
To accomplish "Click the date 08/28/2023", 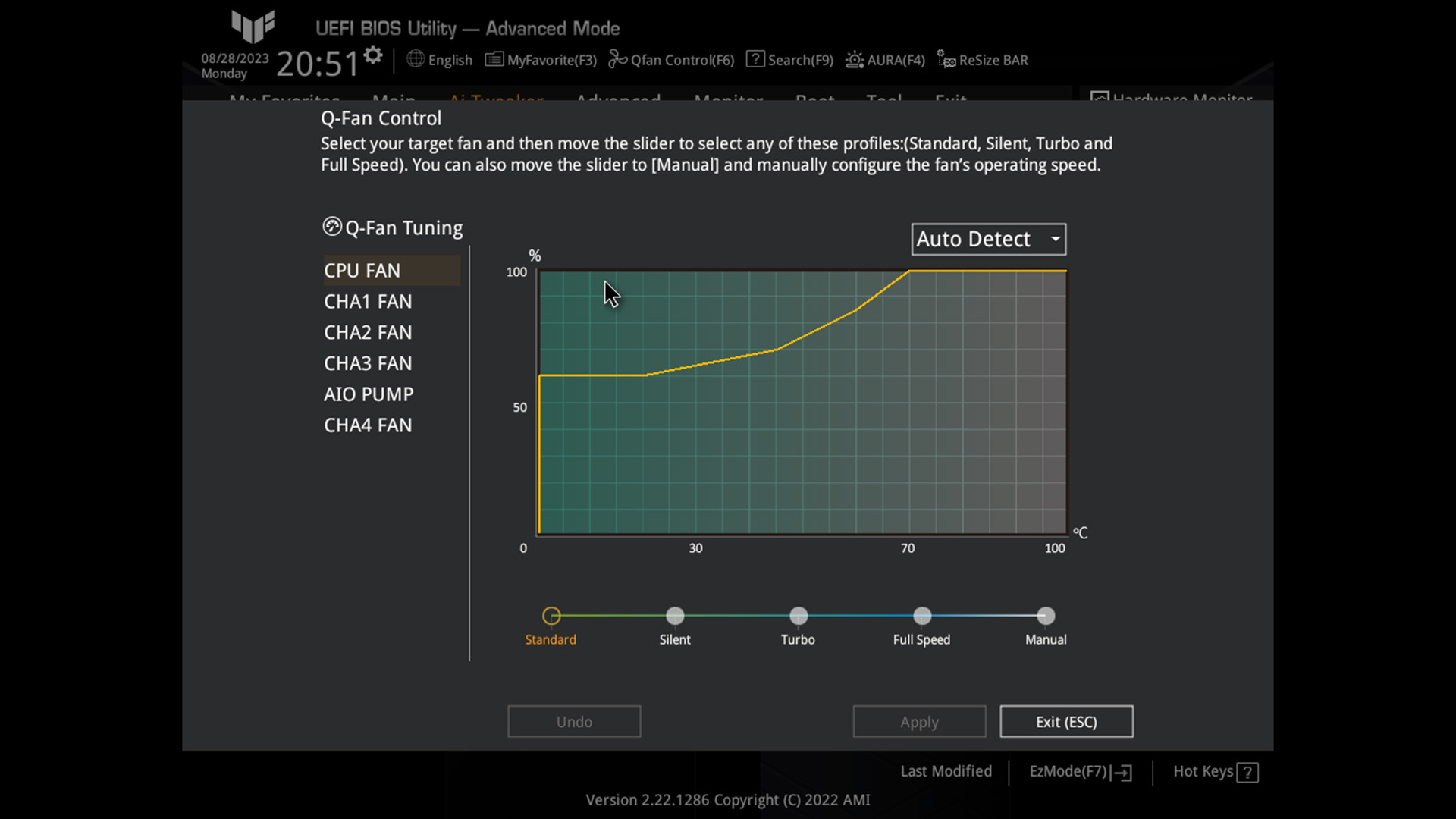I will [235, 58].
